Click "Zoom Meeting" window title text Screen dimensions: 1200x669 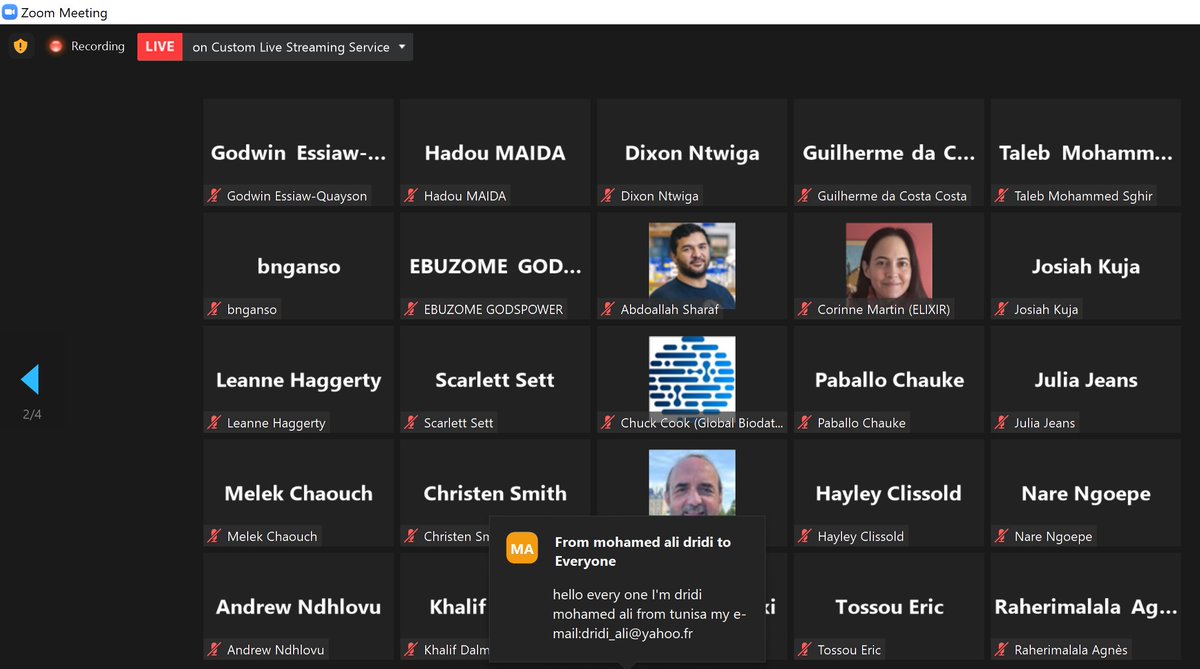64,13
